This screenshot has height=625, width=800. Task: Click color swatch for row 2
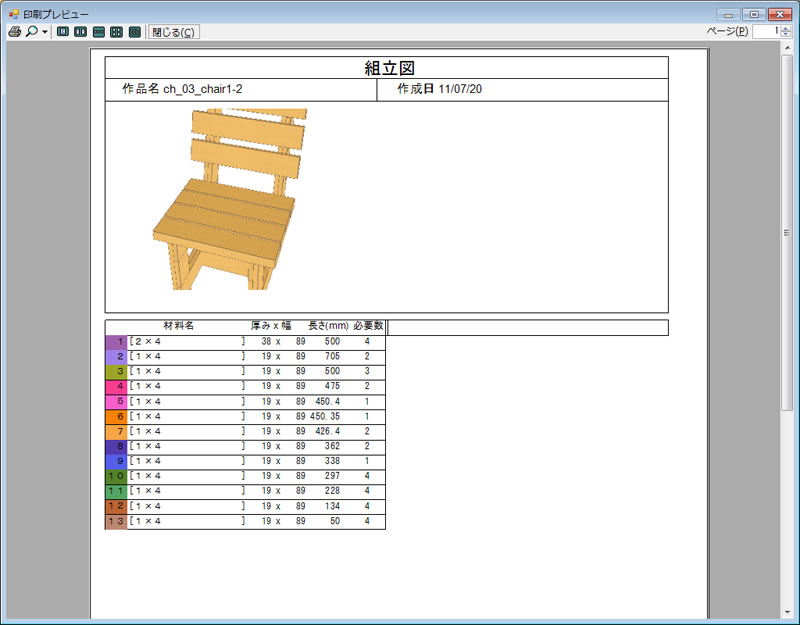pos(116,357)
